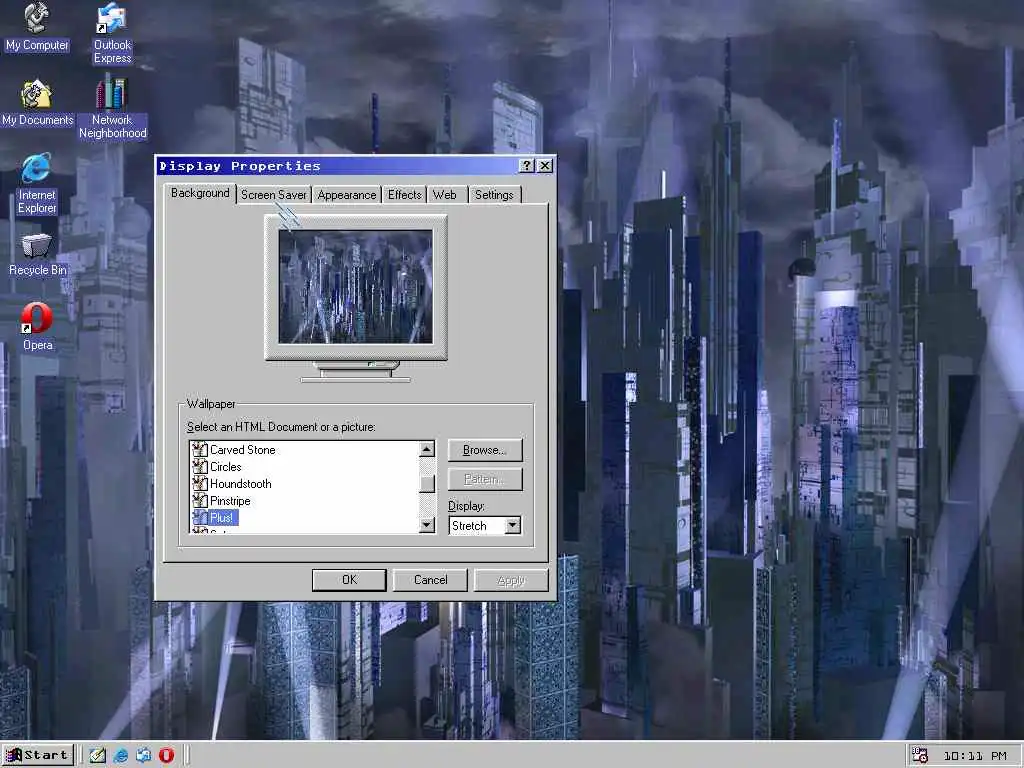Click wallpaper list scroll down arrow
Viewport: 1024px width, 768px height.
coord(427,524)
